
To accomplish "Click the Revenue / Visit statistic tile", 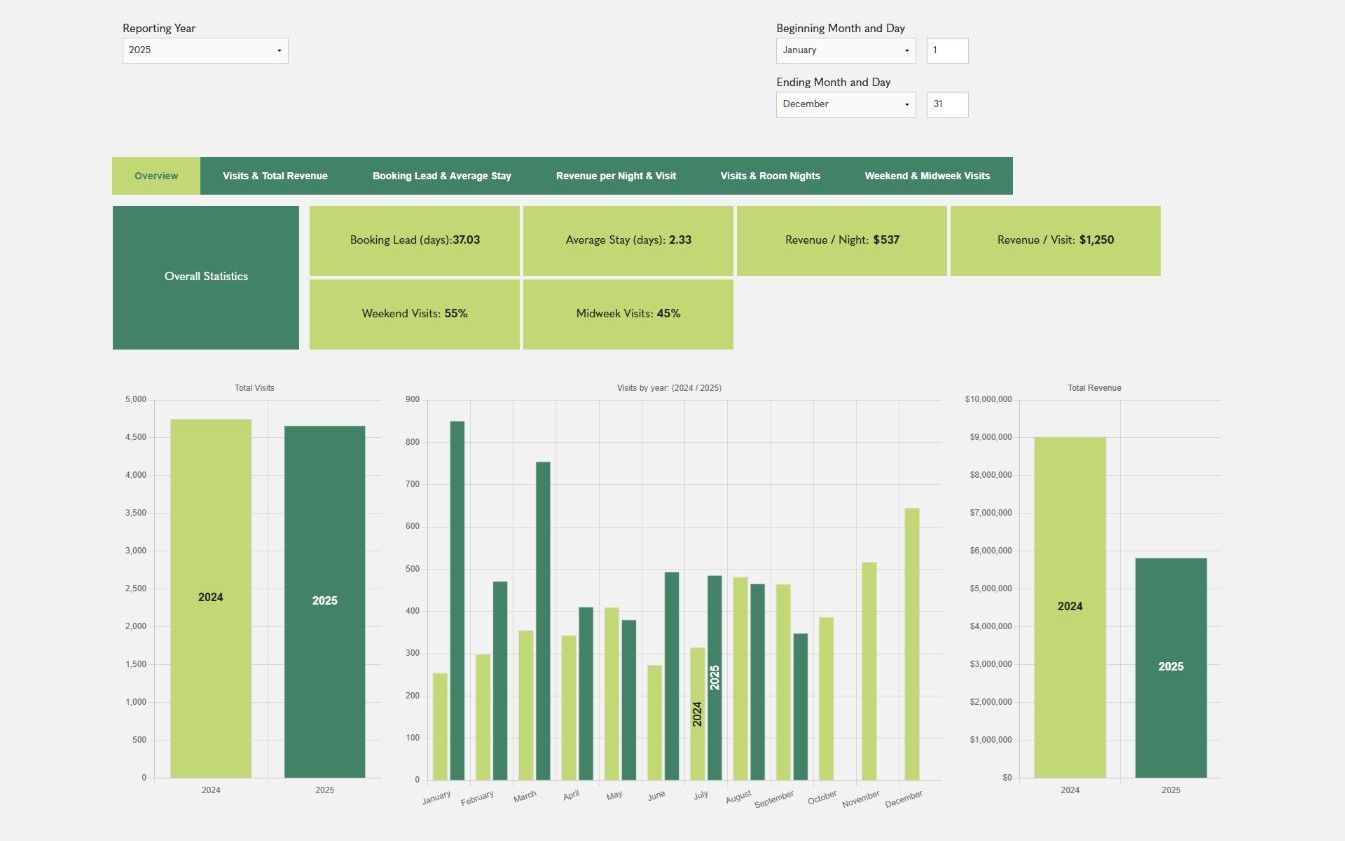I will [x=1055, y=240].
